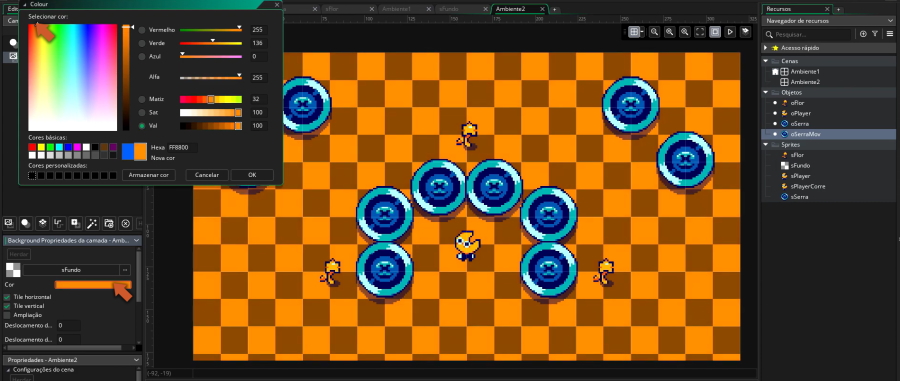Click the Hexa colour code field
Image resolution: width=900 pixels, height=381 pixels.
point(182,147)
